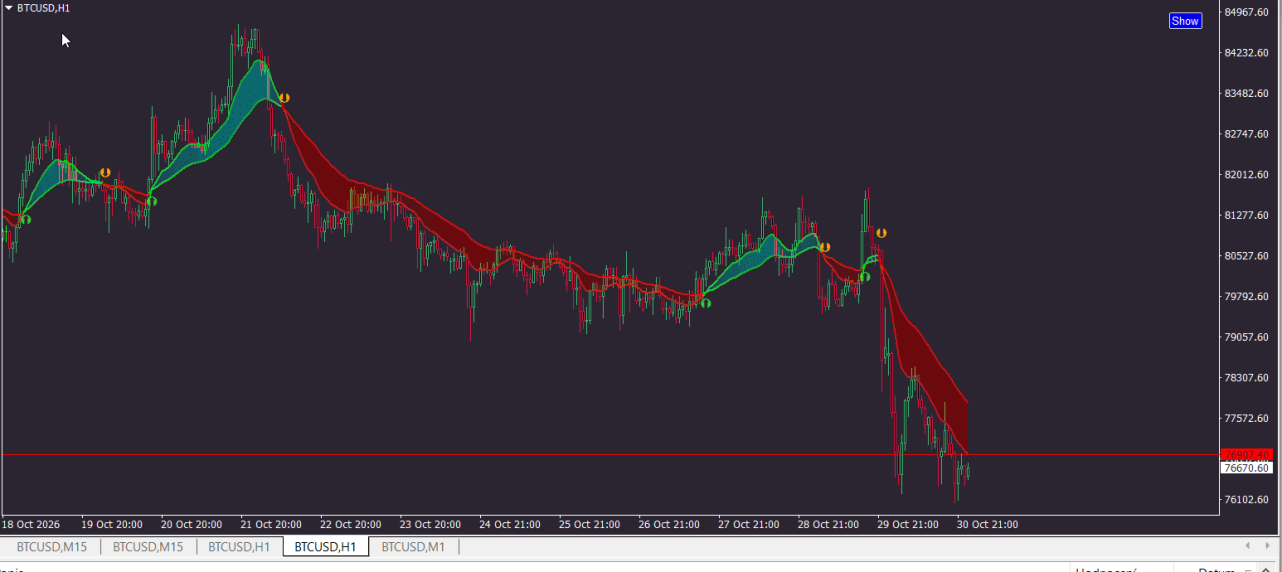Image resolution: width=1282 pixels, height=572 pixels.
Task: Open the inactive BTCUSD,H1 tab before the active one
Action: 239,547
